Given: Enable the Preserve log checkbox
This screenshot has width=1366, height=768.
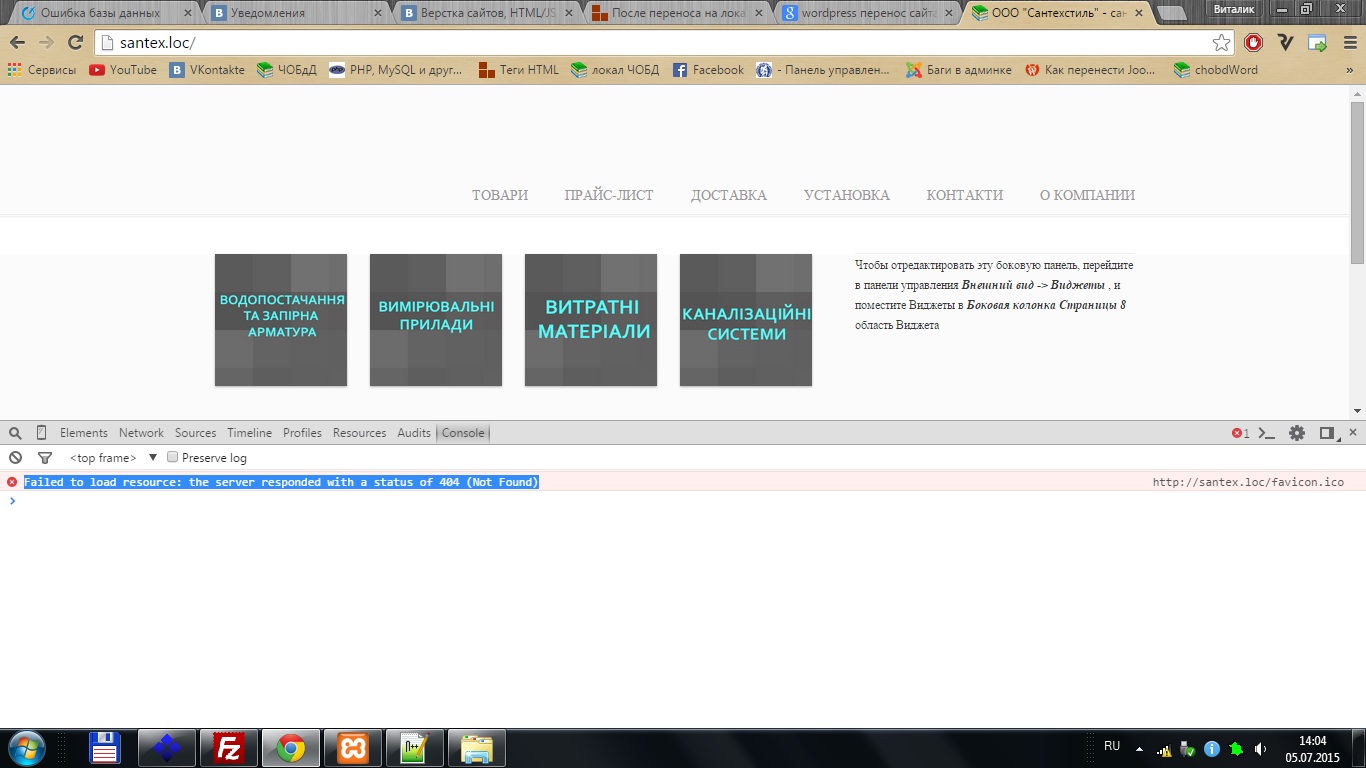Looking at the screenshot, I should [x=172, y=458].
